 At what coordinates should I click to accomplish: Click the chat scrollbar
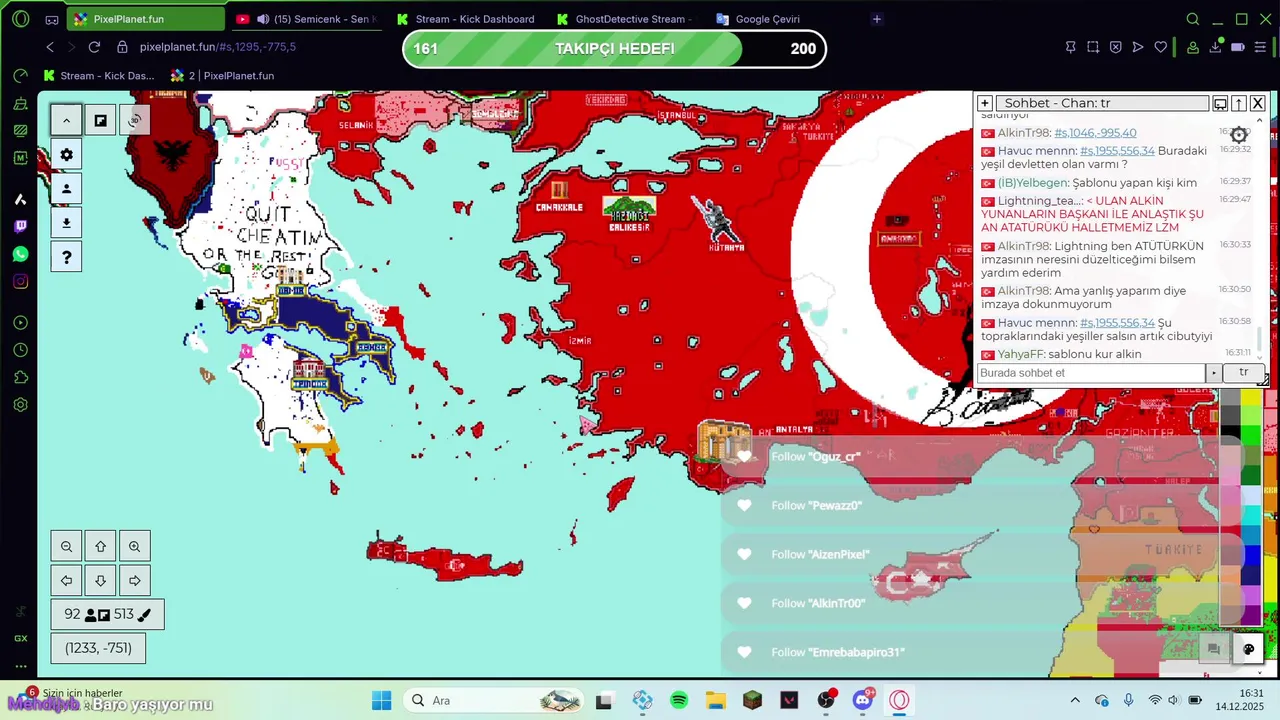click(x=1260, y=340)
